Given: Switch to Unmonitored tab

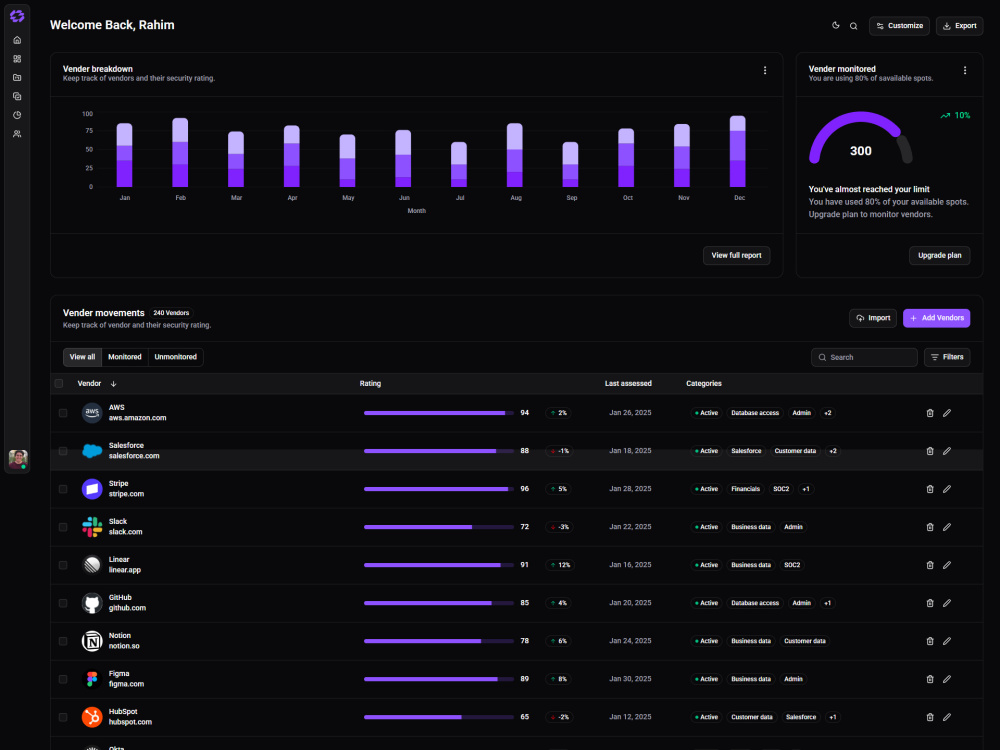Looking at the screenshot, I should (175, 357).
